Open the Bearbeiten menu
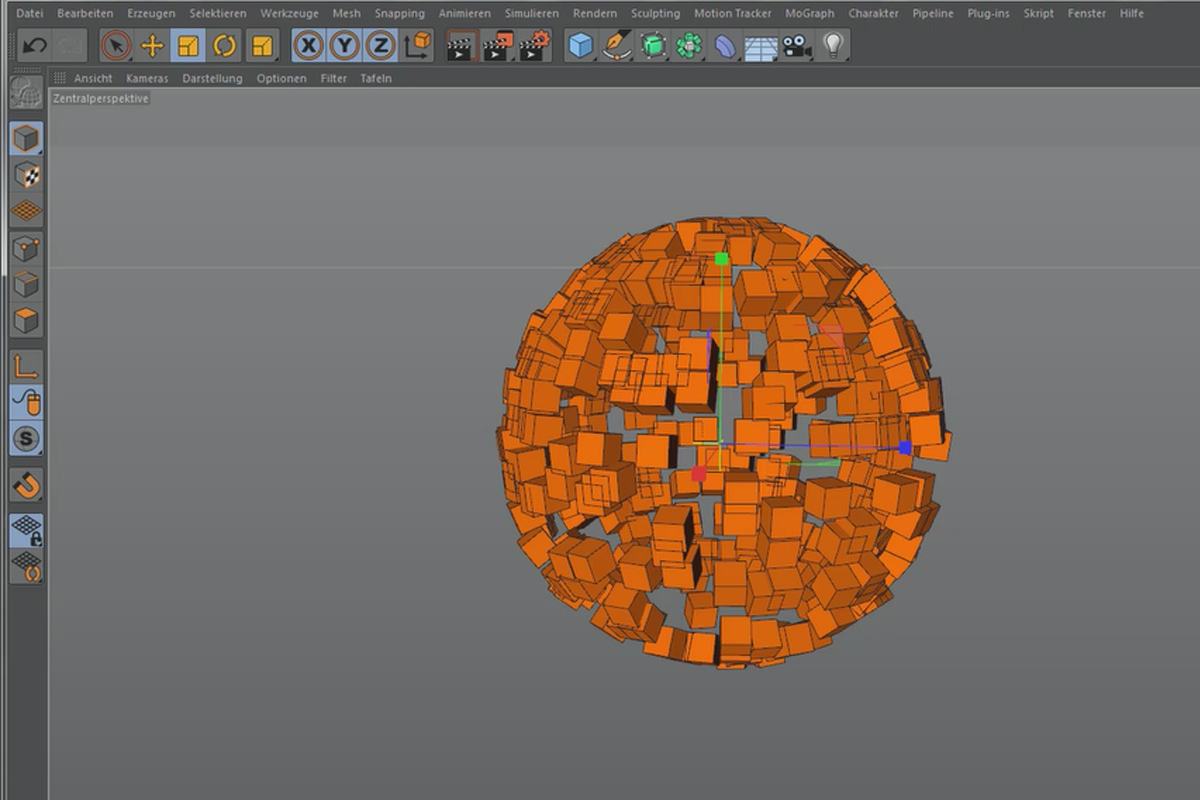Image resolution: width=1200 pixels, height=800 pixels. (85, 13)
